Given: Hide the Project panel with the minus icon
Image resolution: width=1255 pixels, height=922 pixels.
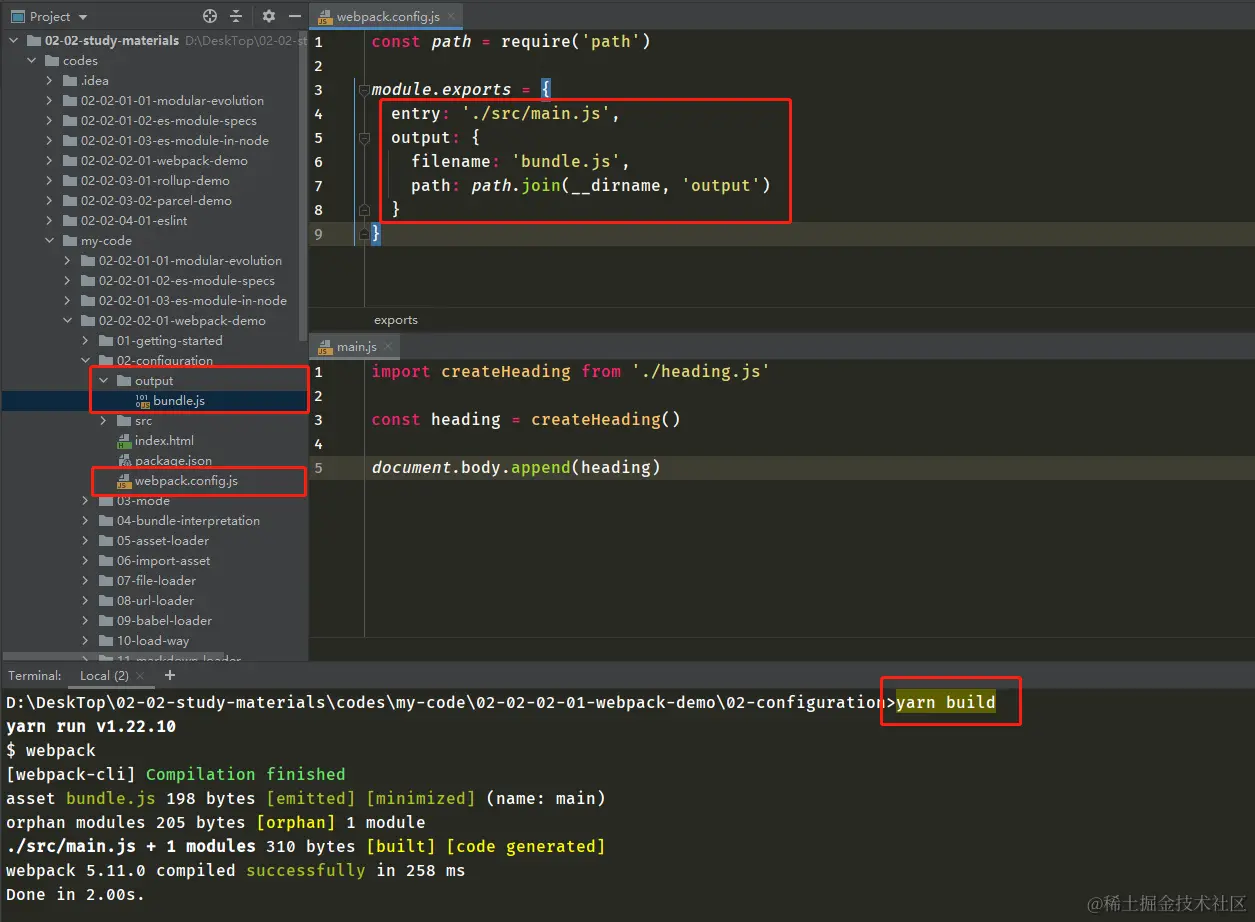Looking at the screenshot, I should pos(294,16).
